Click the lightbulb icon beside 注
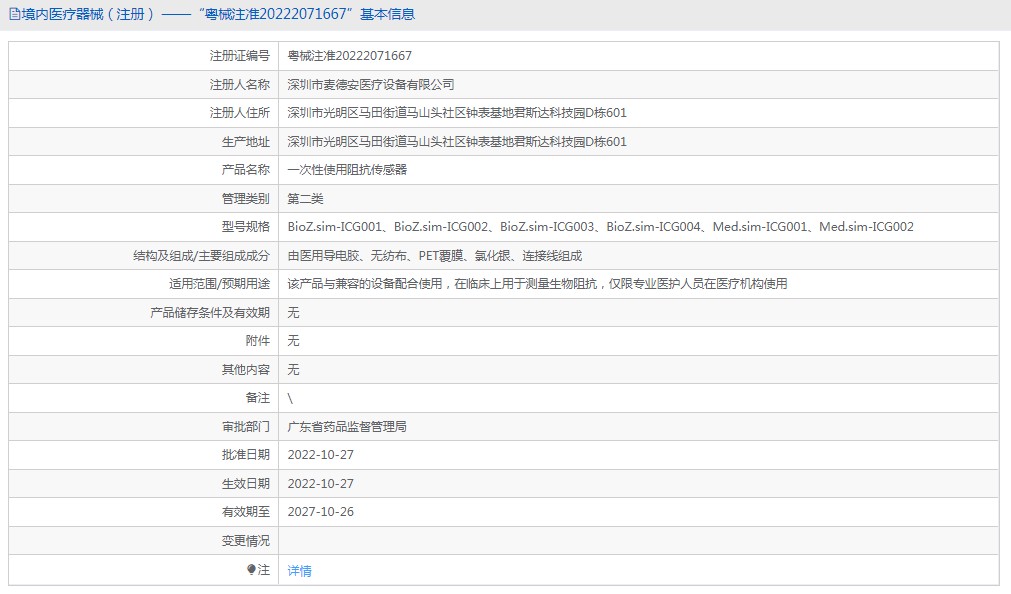This screenshot has width=1011, height=594. tap(251, 569)
